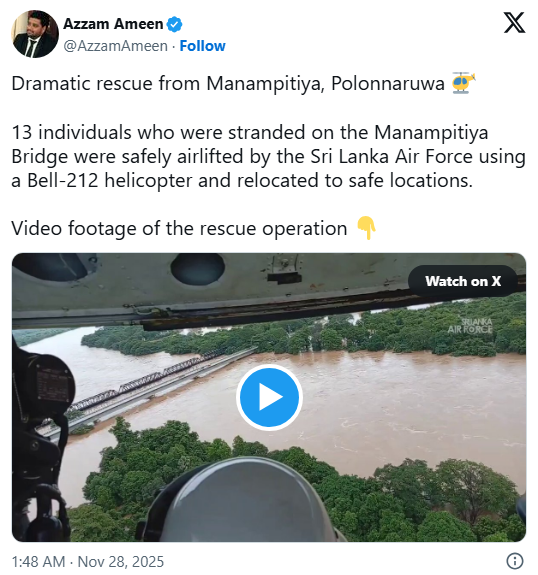Screen dimensions: 538x575
Task: Click the helicopter emoji in the tweet
Action: coord(463,83)
